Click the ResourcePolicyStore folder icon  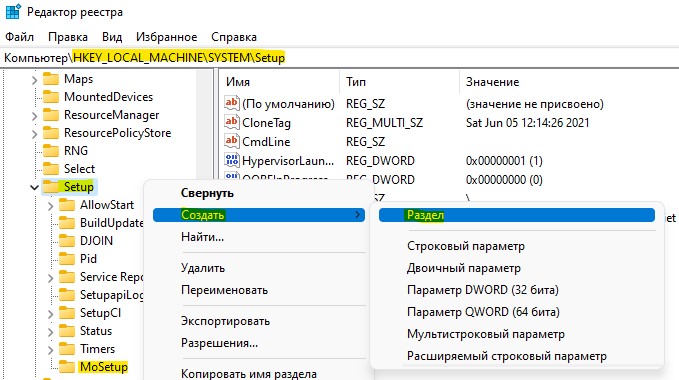pos(51,133)
